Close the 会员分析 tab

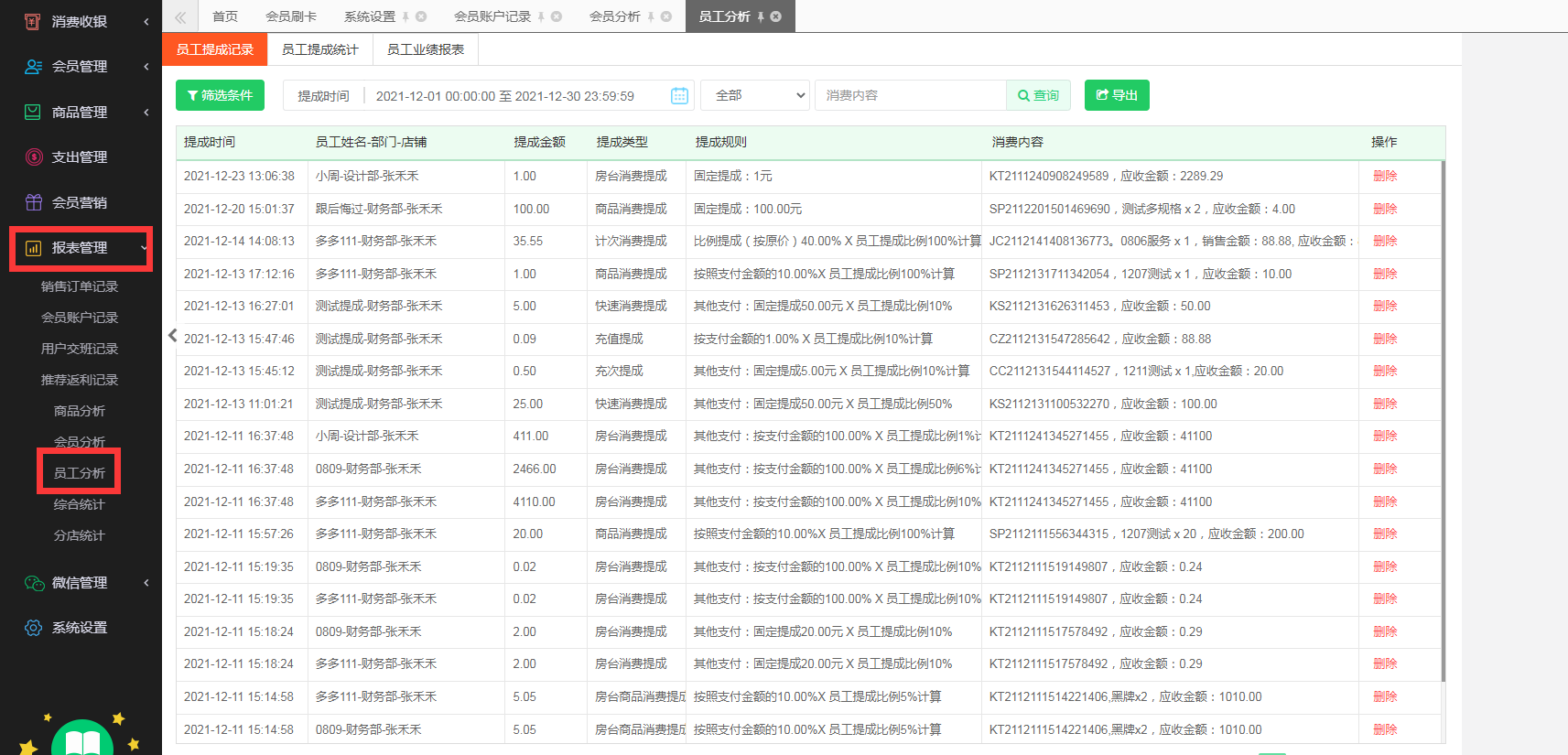pos(666,16)
